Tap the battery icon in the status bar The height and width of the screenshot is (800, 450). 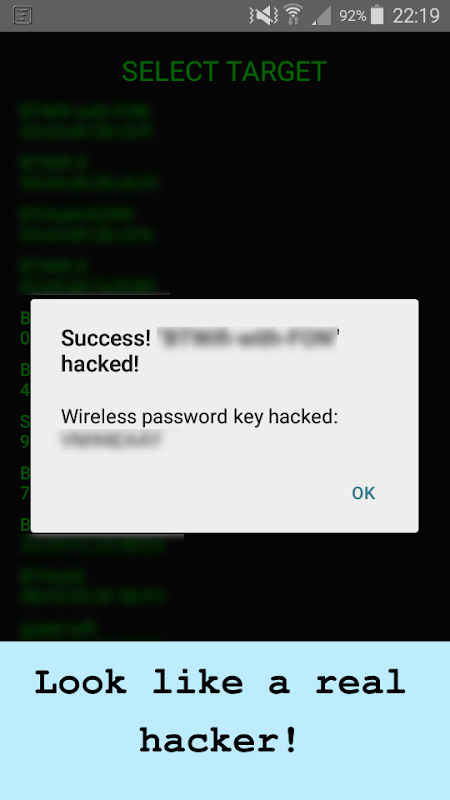[x=377, y=15]
